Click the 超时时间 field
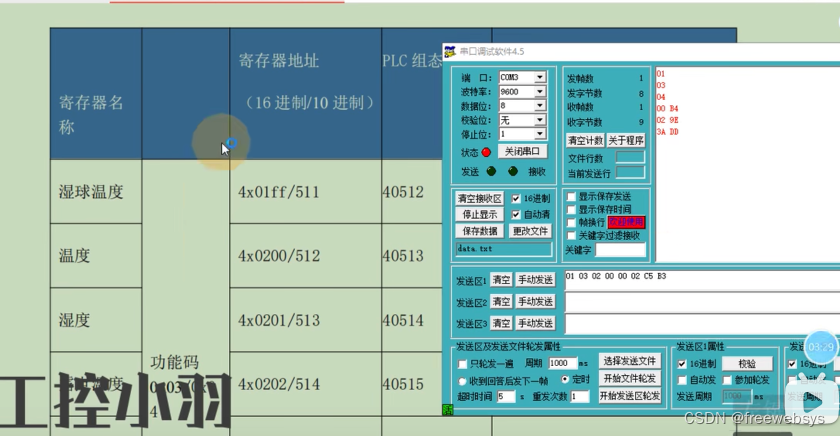 (x=506, y=397)
